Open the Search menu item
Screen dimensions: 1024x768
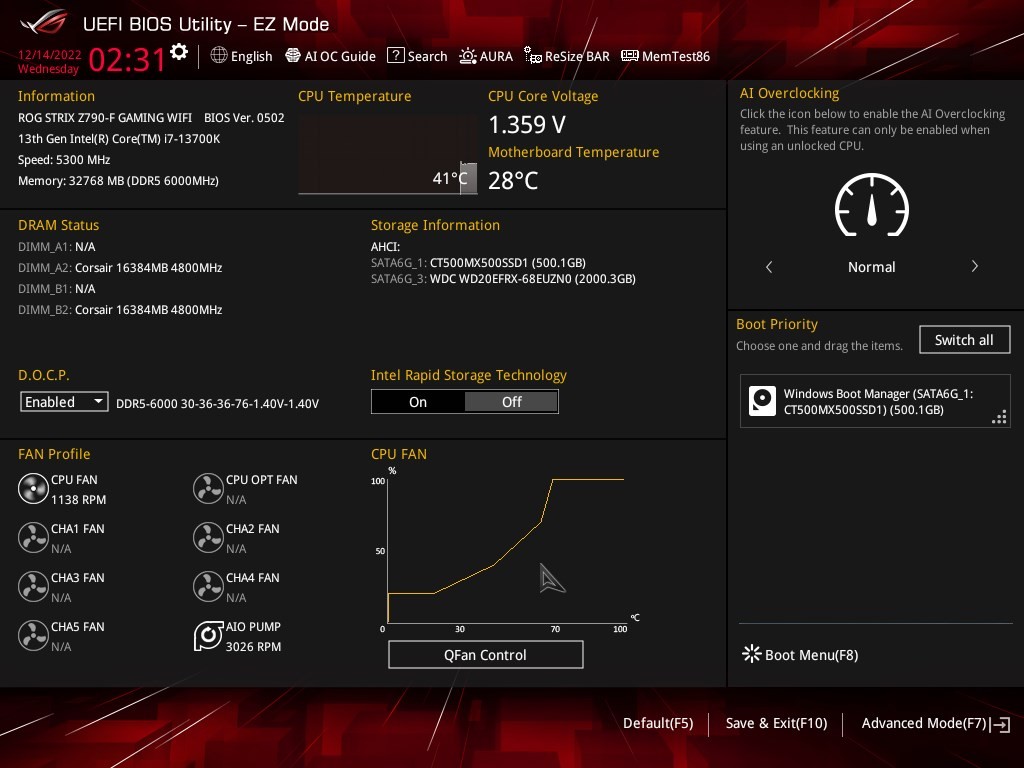417,56
